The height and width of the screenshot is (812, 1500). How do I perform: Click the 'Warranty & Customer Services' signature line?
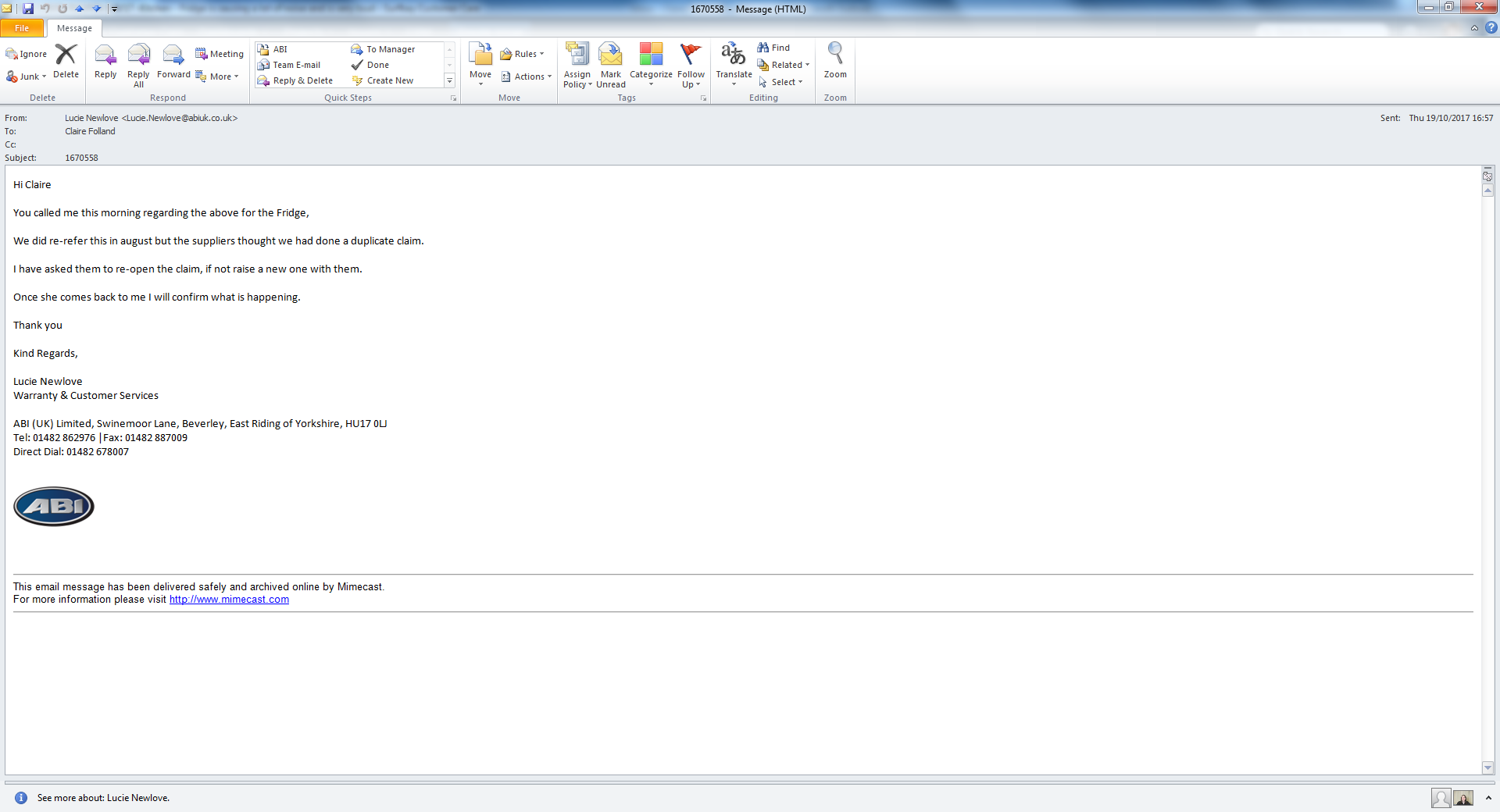pos(86,396)
